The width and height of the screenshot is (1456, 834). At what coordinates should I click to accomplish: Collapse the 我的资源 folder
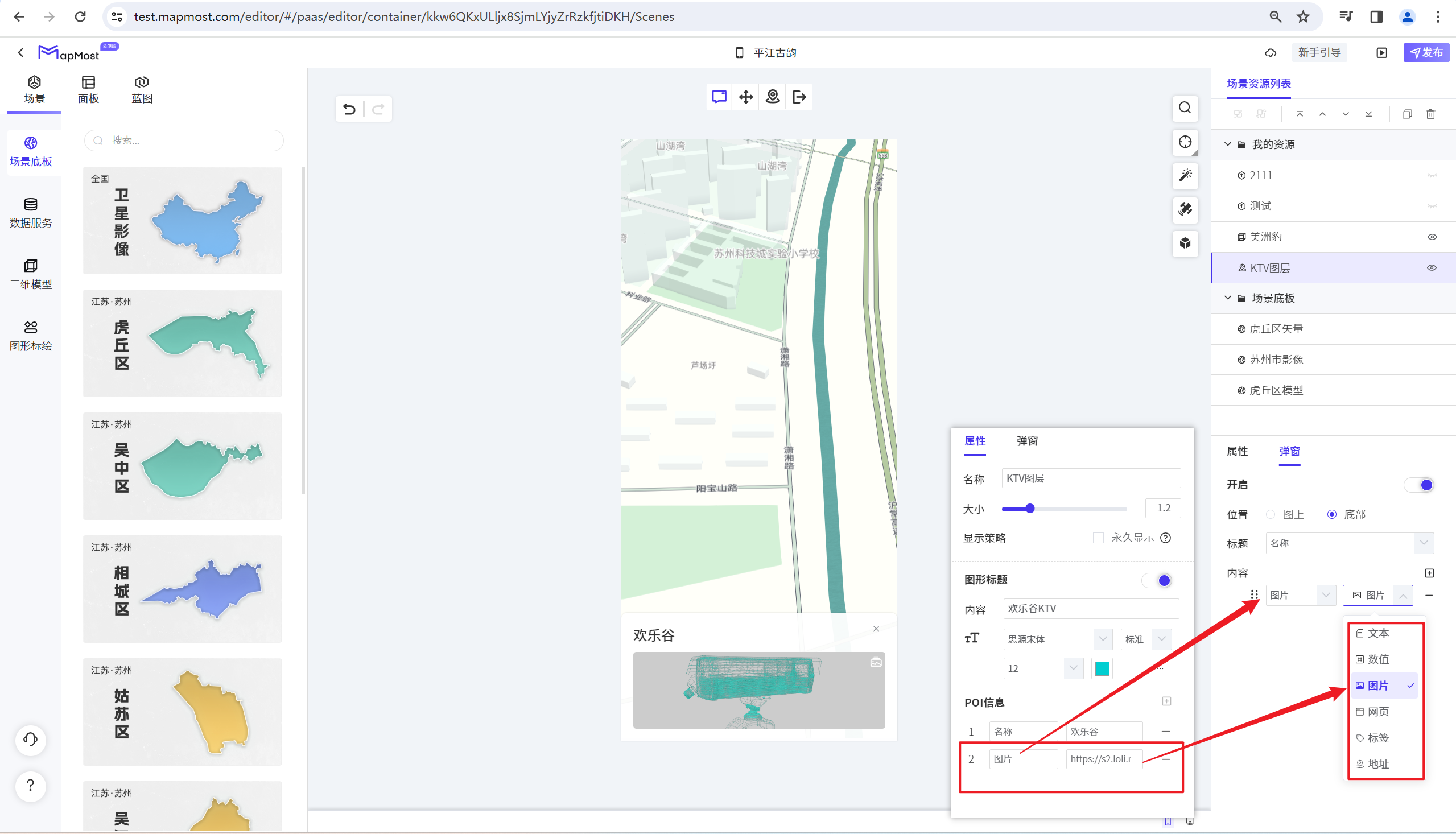[x=1227, y=144]
